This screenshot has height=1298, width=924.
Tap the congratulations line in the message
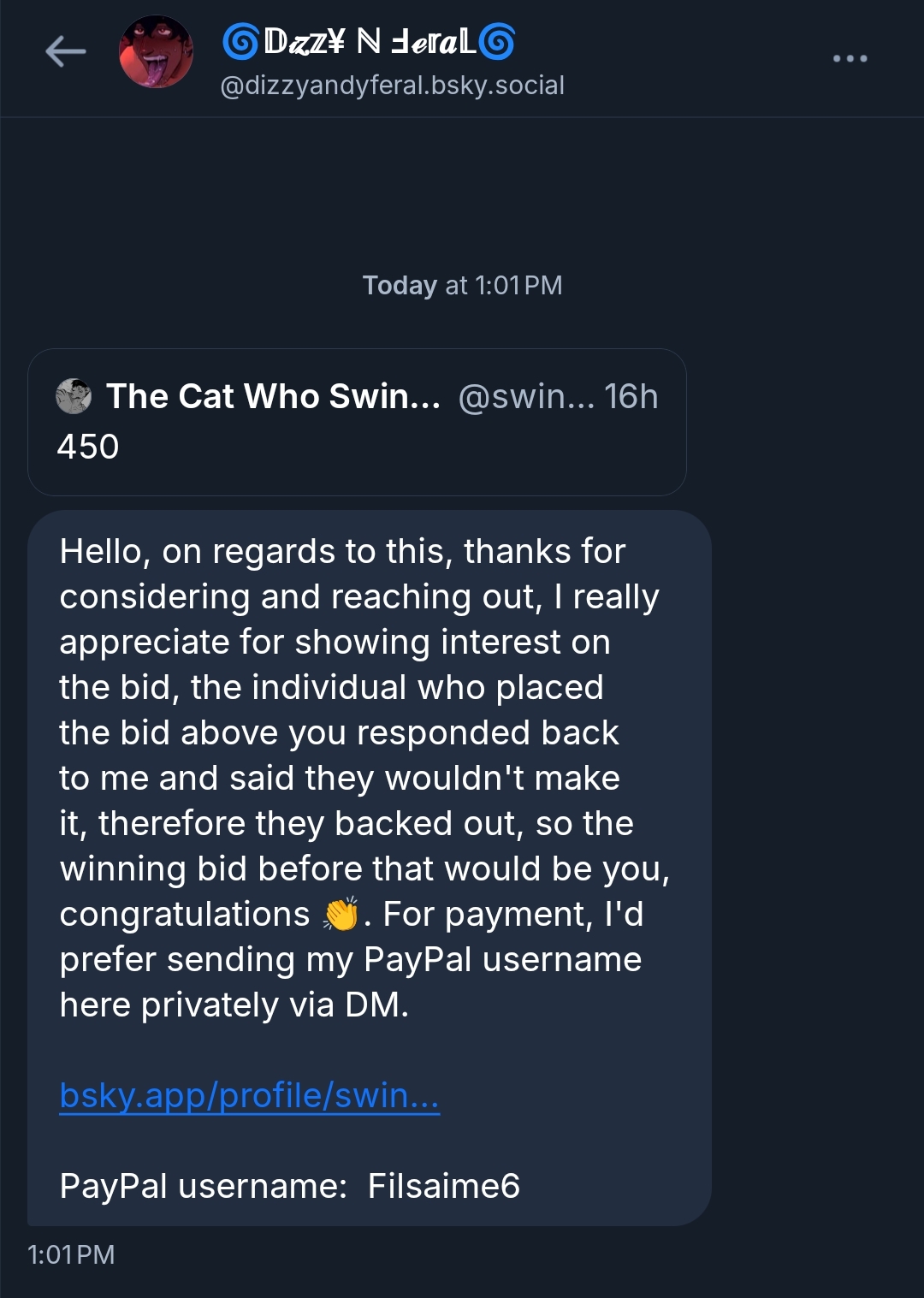(184, 914)
